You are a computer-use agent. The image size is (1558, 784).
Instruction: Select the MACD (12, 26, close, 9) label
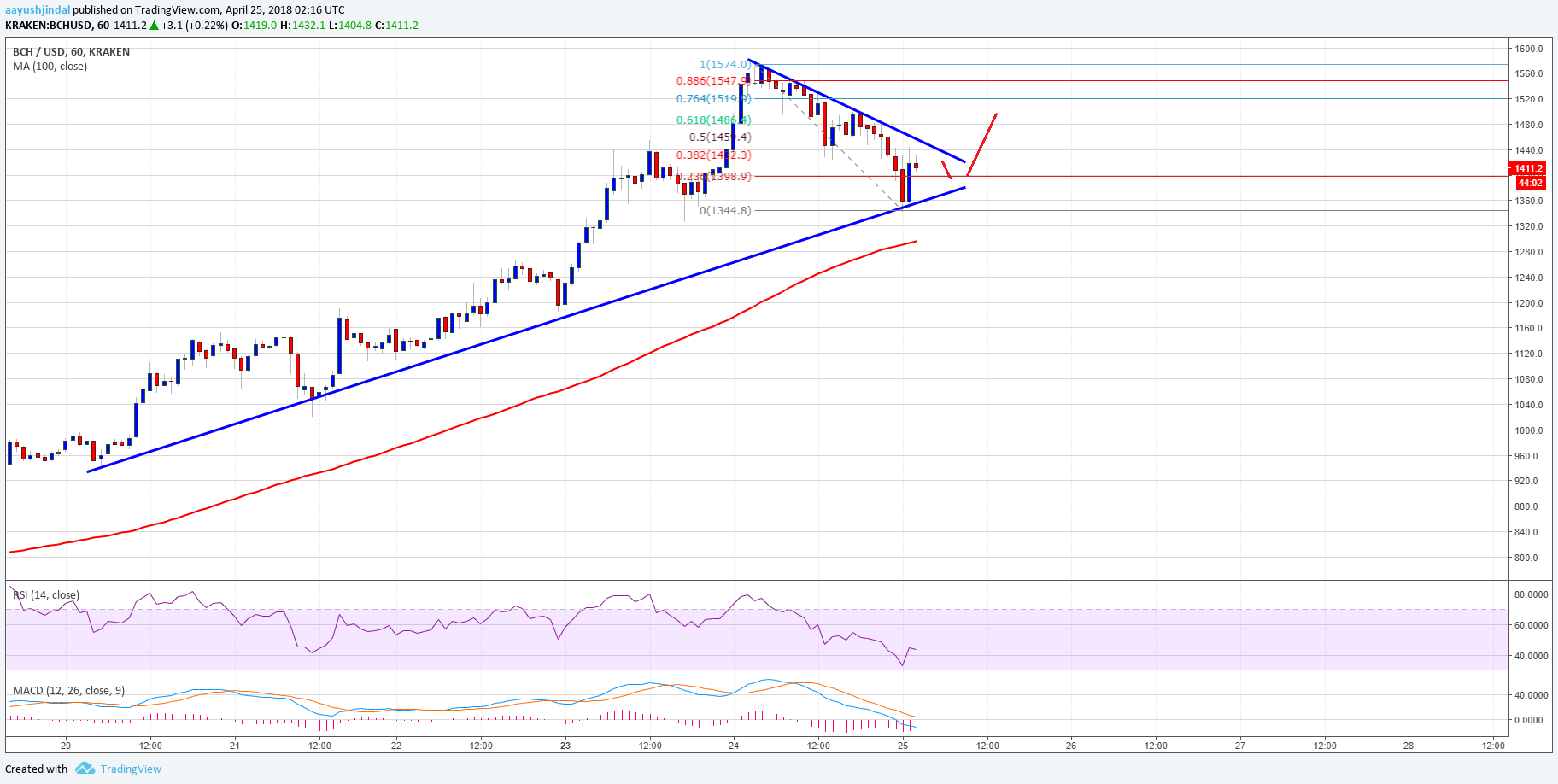68,690
